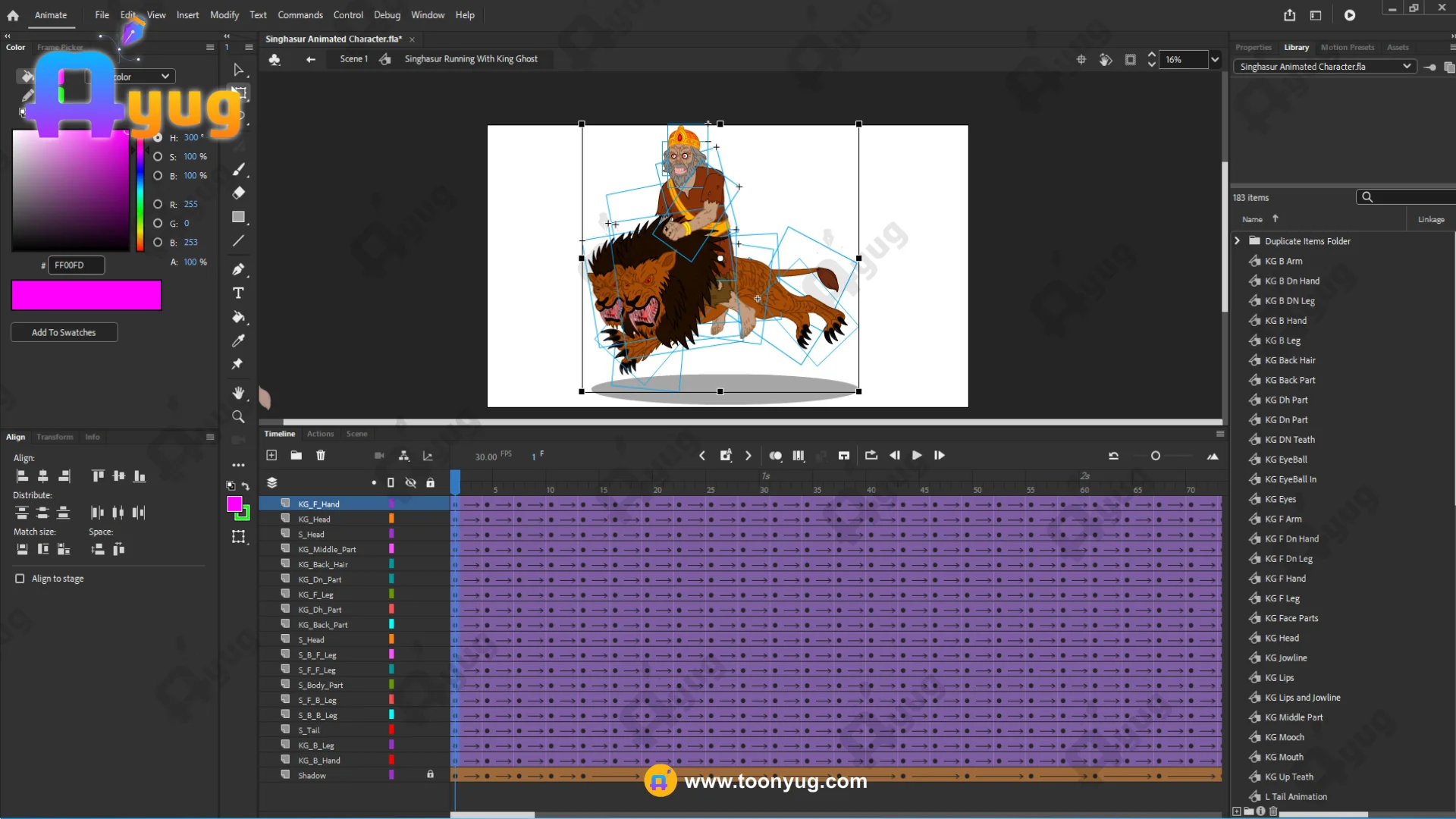The image size is (1456, 819).
Task: Open the Modify menu
Action: [224, 15]
